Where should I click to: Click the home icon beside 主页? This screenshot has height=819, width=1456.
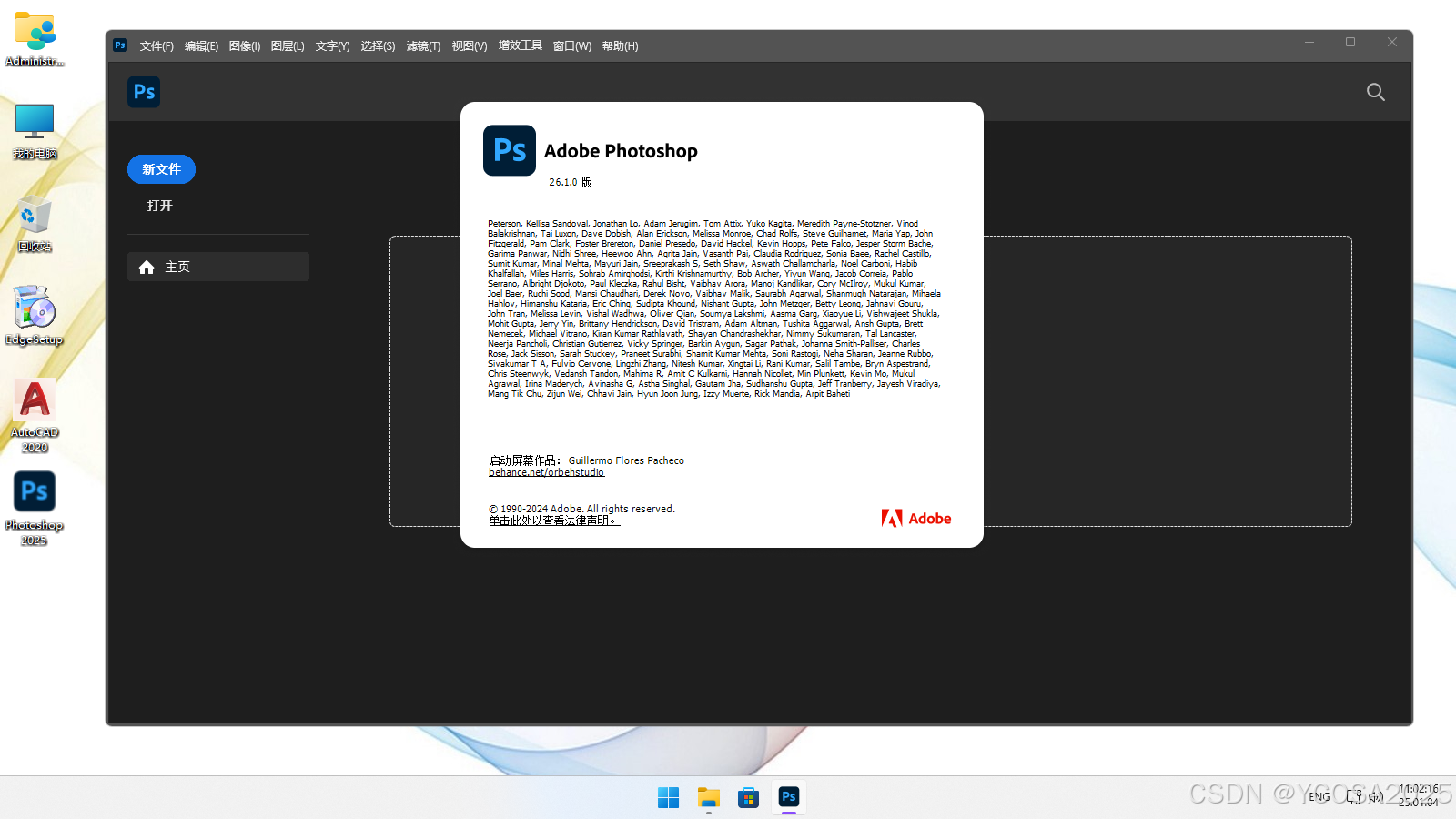click(147, 267)
